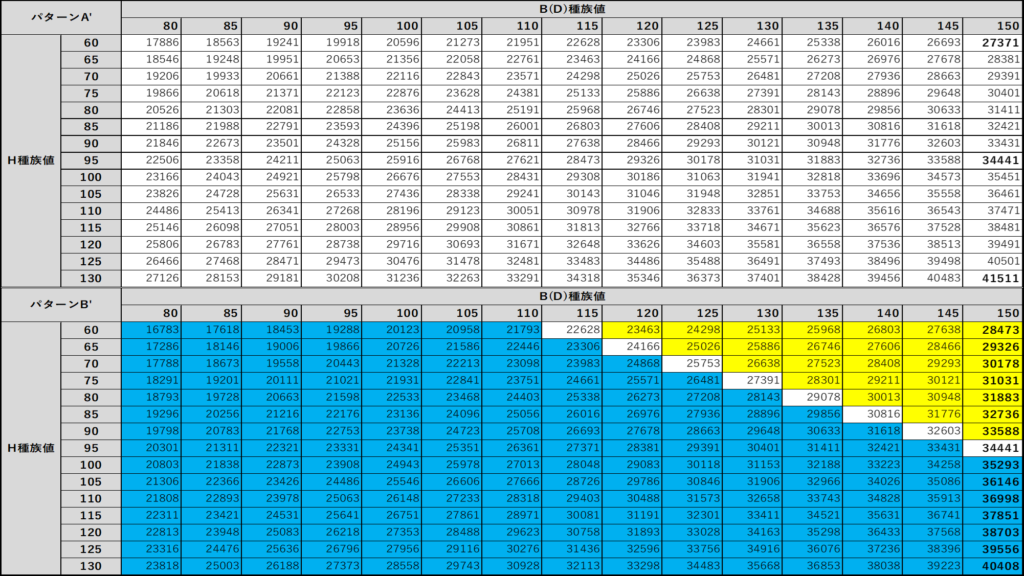Click row label 60 in the パターンB' table
This screenshot has width=1024, height=576.
pos(91,329)
